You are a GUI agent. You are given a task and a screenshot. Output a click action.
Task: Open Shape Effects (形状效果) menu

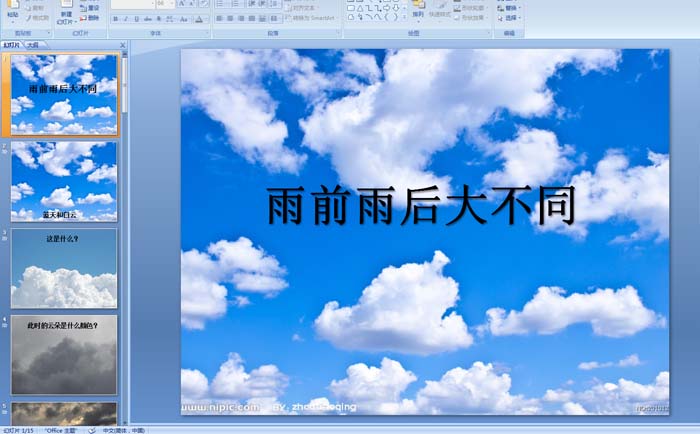pyautogui.click(x=471, y=18)
